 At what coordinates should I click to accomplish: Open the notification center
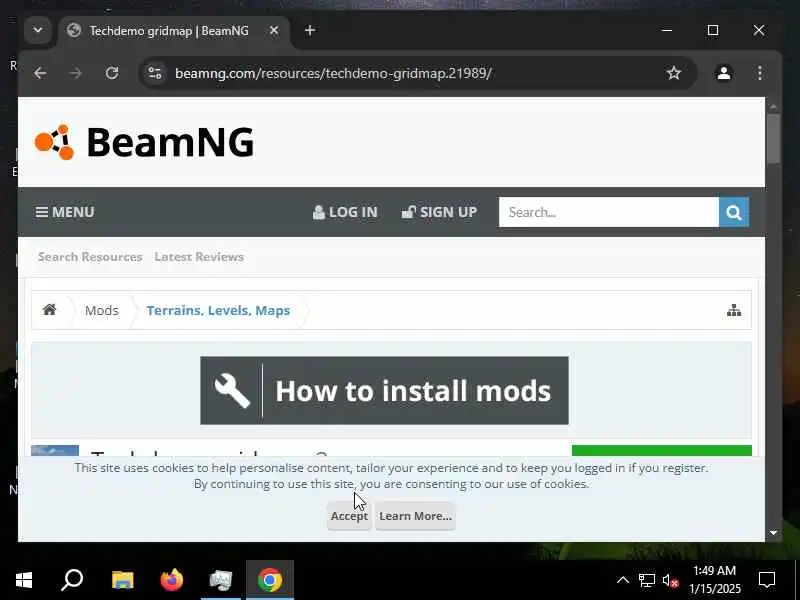(x=766, y=580)
